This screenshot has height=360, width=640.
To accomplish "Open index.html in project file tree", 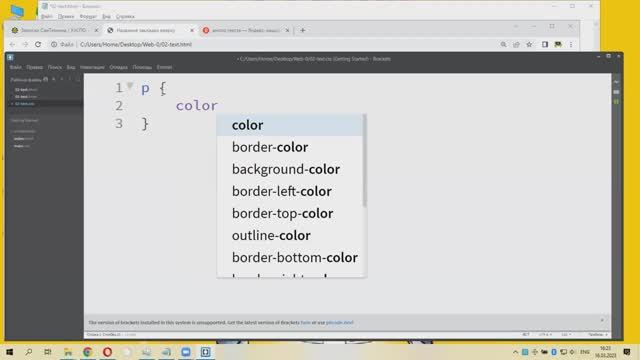I will pyautogui.click(x=24, y=139).
